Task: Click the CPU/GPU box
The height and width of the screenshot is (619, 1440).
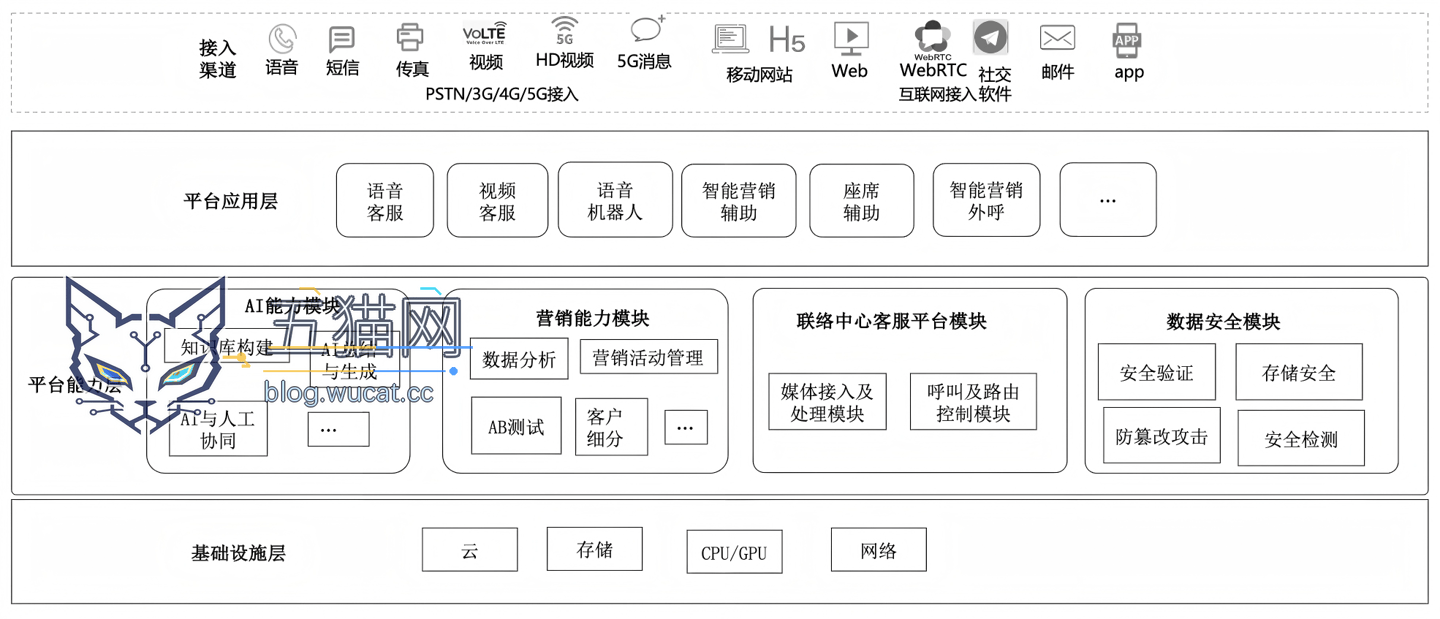Action: point(734,552)
